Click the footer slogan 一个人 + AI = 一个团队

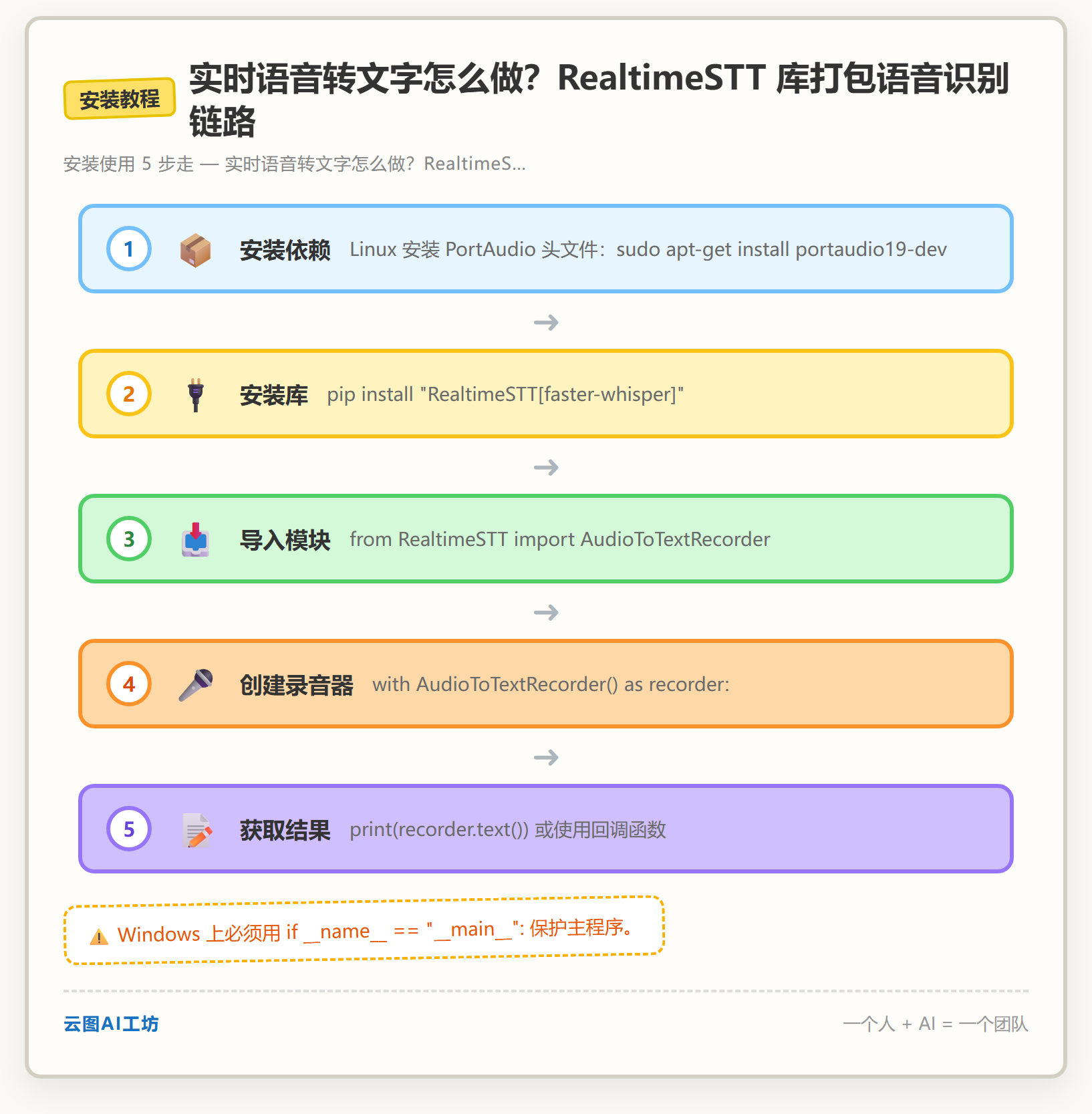pos(936,1024)
